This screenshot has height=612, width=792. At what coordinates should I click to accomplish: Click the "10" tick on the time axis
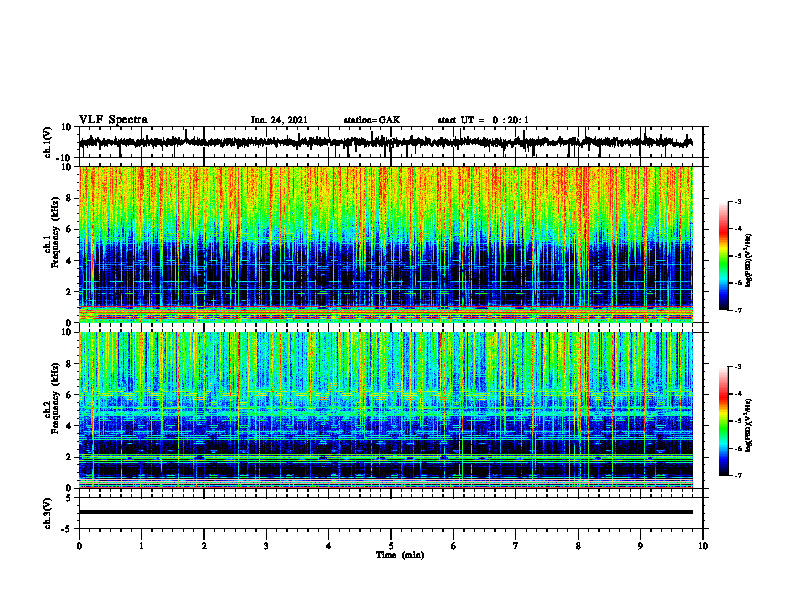(x=703, y=546)
